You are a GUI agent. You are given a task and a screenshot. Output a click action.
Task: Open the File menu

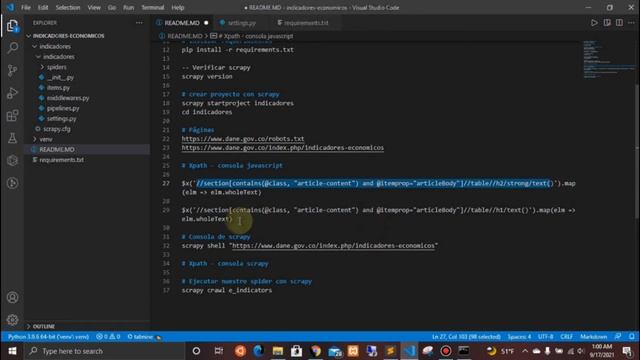point(26,7)
